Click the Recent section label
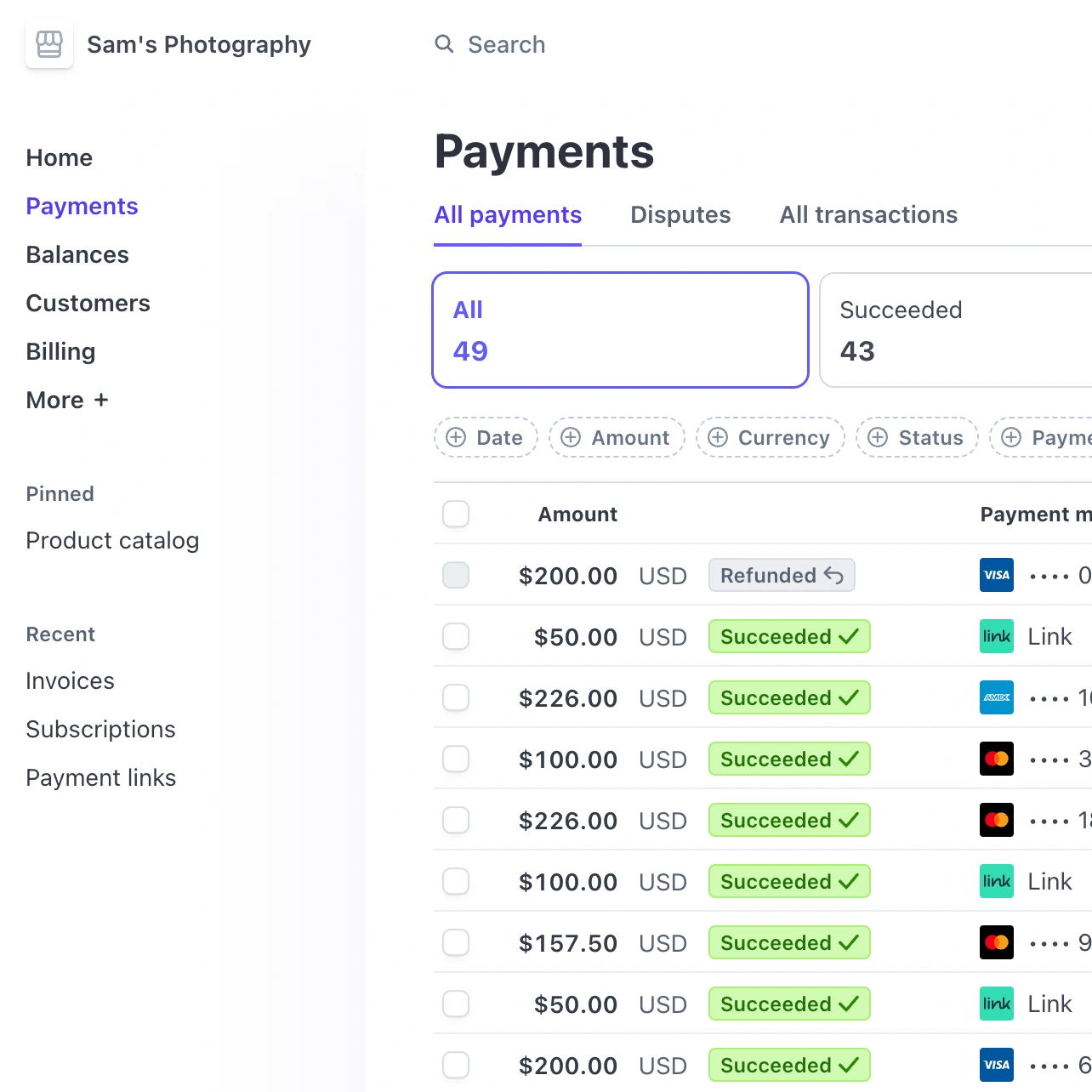Viewport: 1092px width, 1092px height. click(60, 634)
